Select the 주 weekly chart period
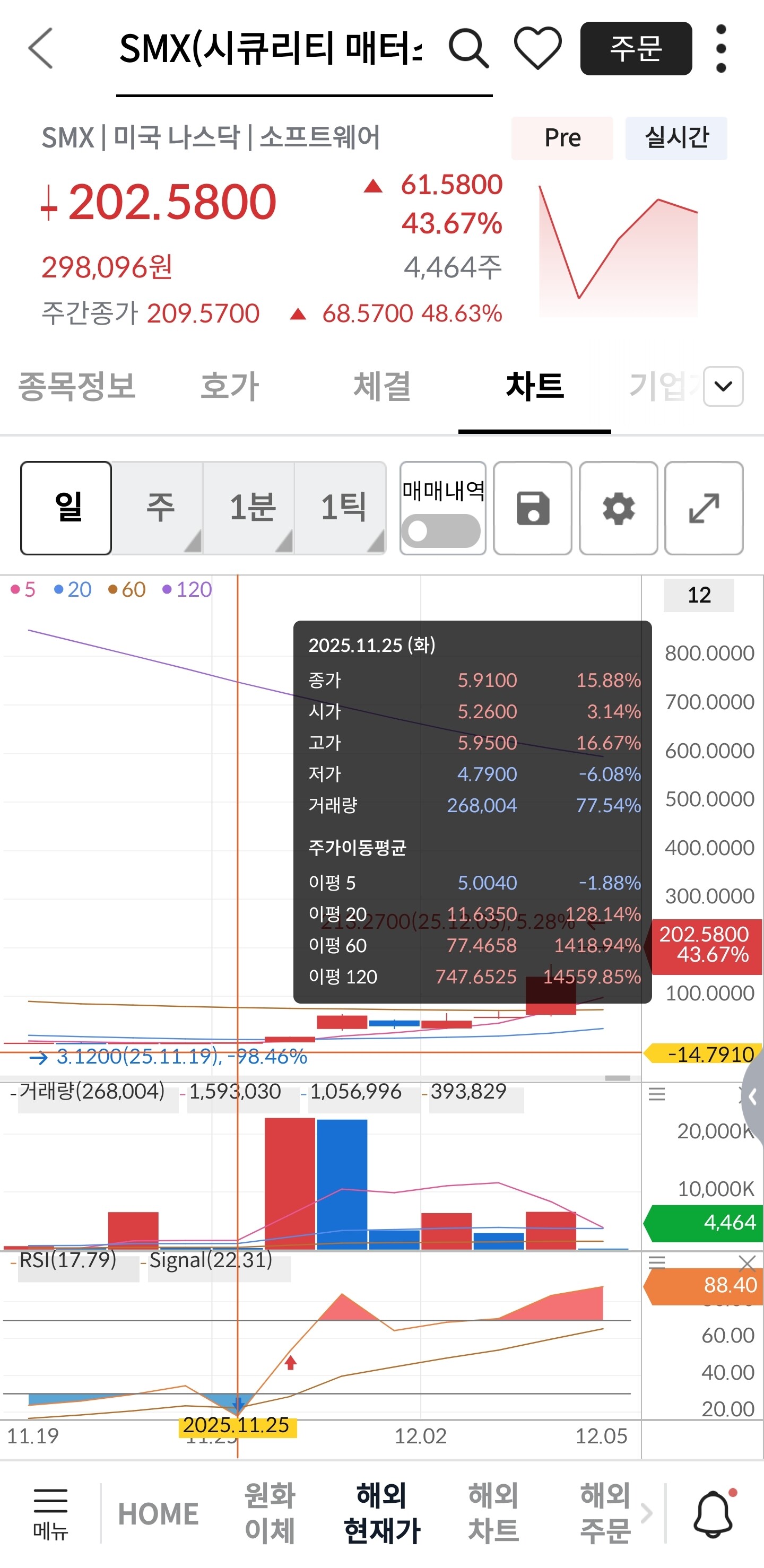This screenshot has height=1568, width=764. [158, 508]
